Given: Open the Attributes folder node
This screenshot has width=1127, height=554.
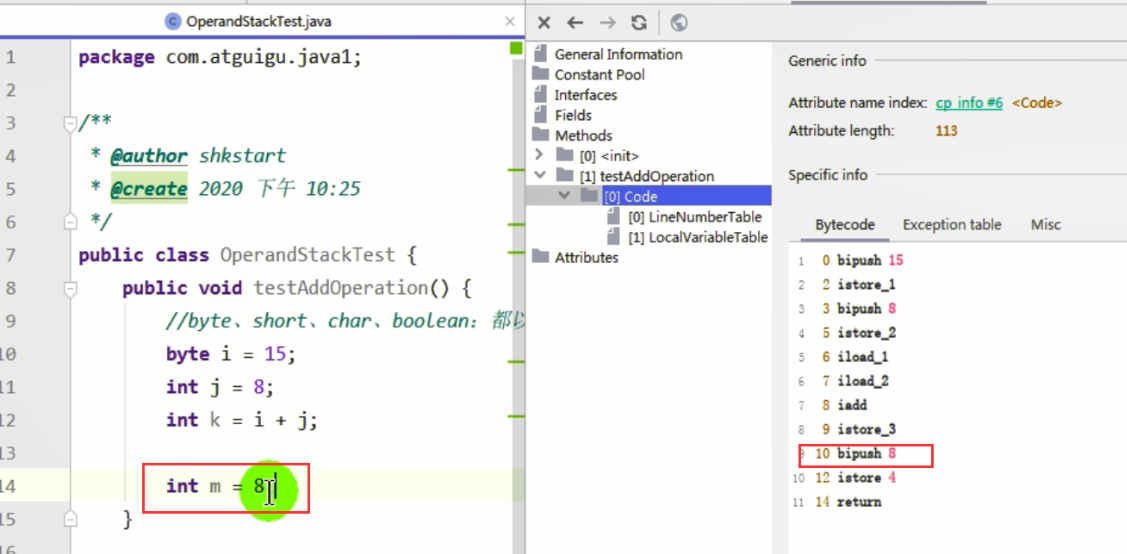Looking at the screenshot, I should point(586,257).
